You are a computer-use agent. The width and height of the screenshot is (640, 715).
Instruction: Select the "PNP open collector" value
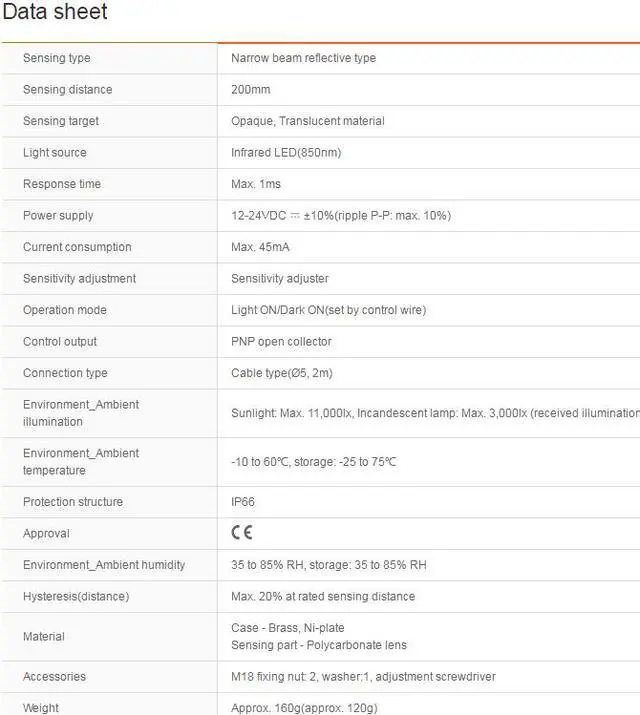pos(281,342)
